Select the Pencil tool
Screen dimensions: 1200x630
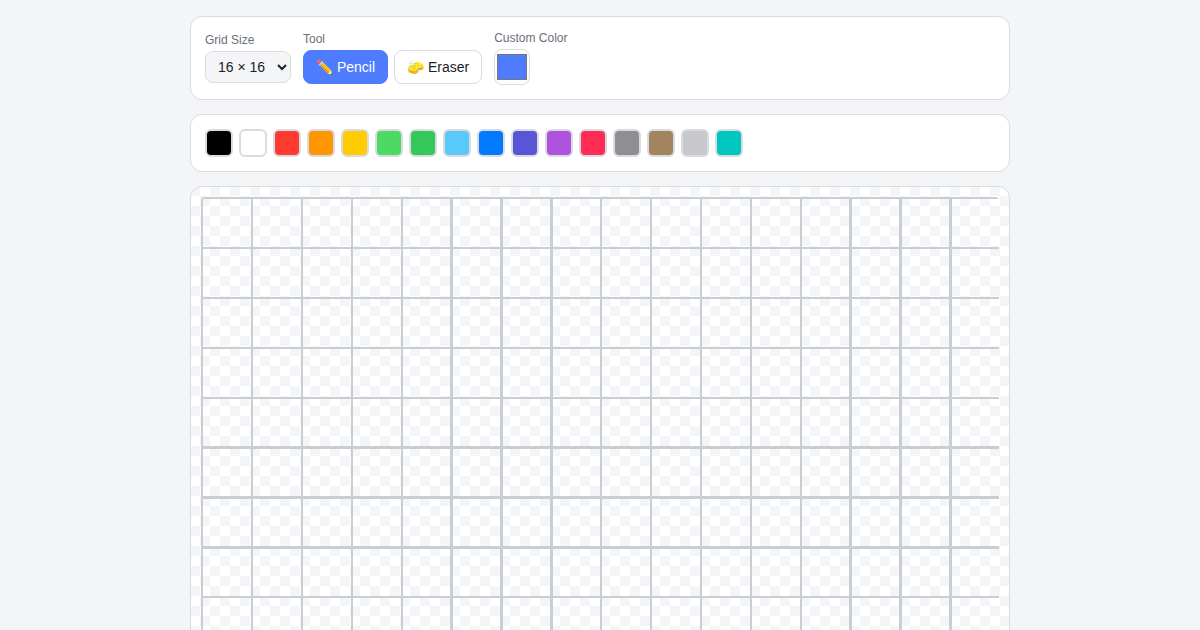pyautogui.click(x=345, y=67)
